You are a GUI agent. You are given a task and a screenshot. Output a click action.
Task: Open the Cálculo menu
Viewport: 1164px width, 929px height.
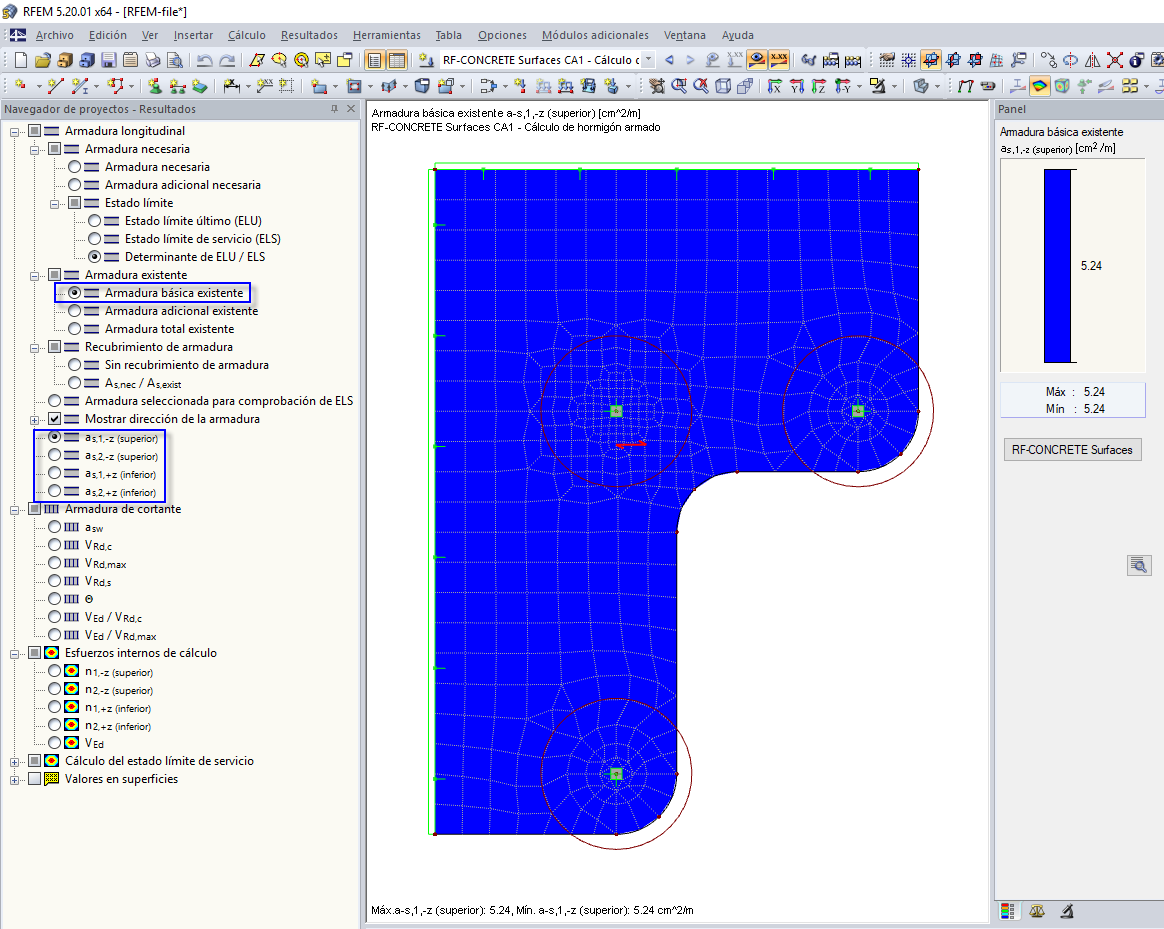click(246, 35)
